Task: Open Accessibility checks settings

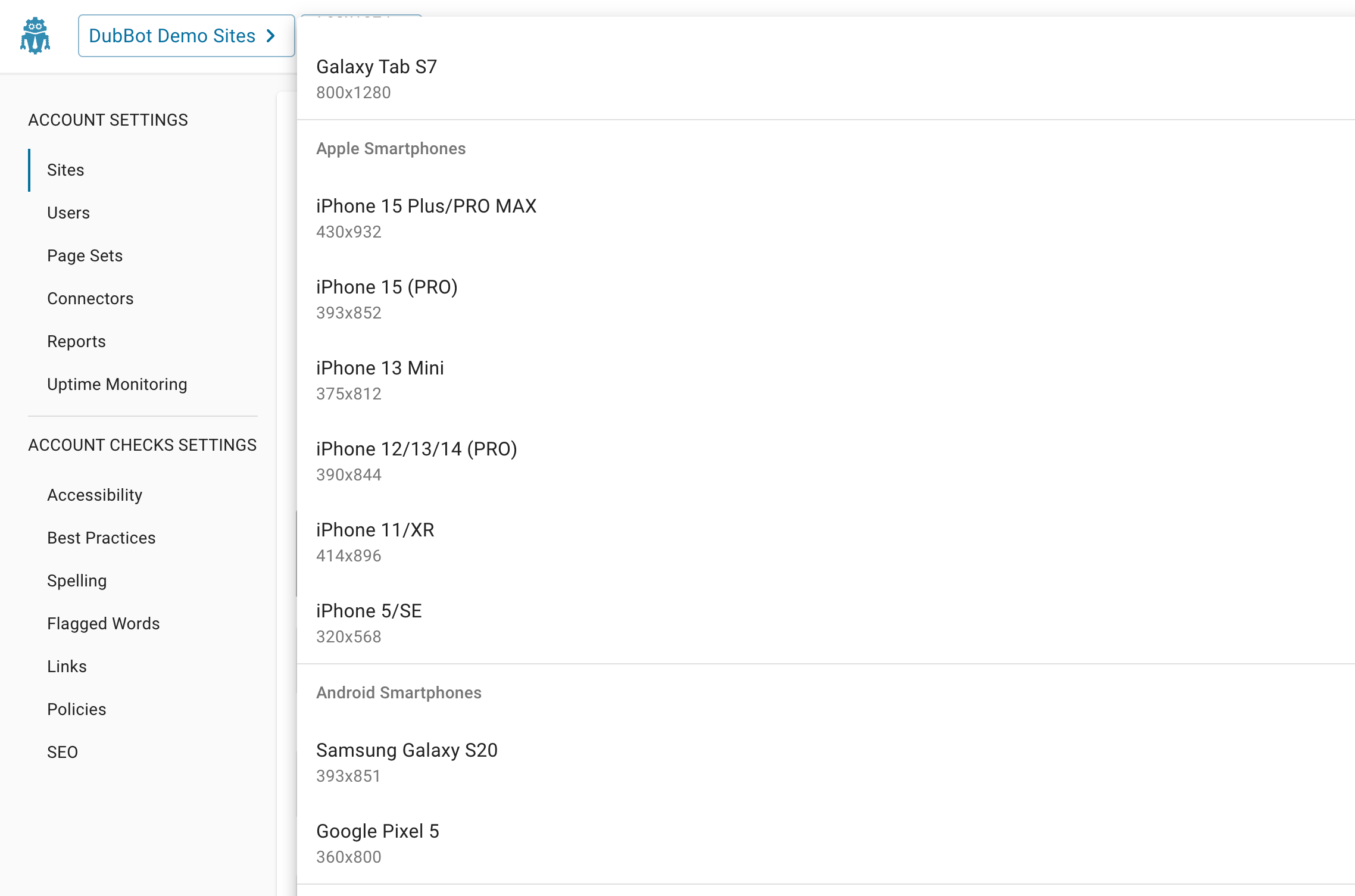Action: (95, 495)
